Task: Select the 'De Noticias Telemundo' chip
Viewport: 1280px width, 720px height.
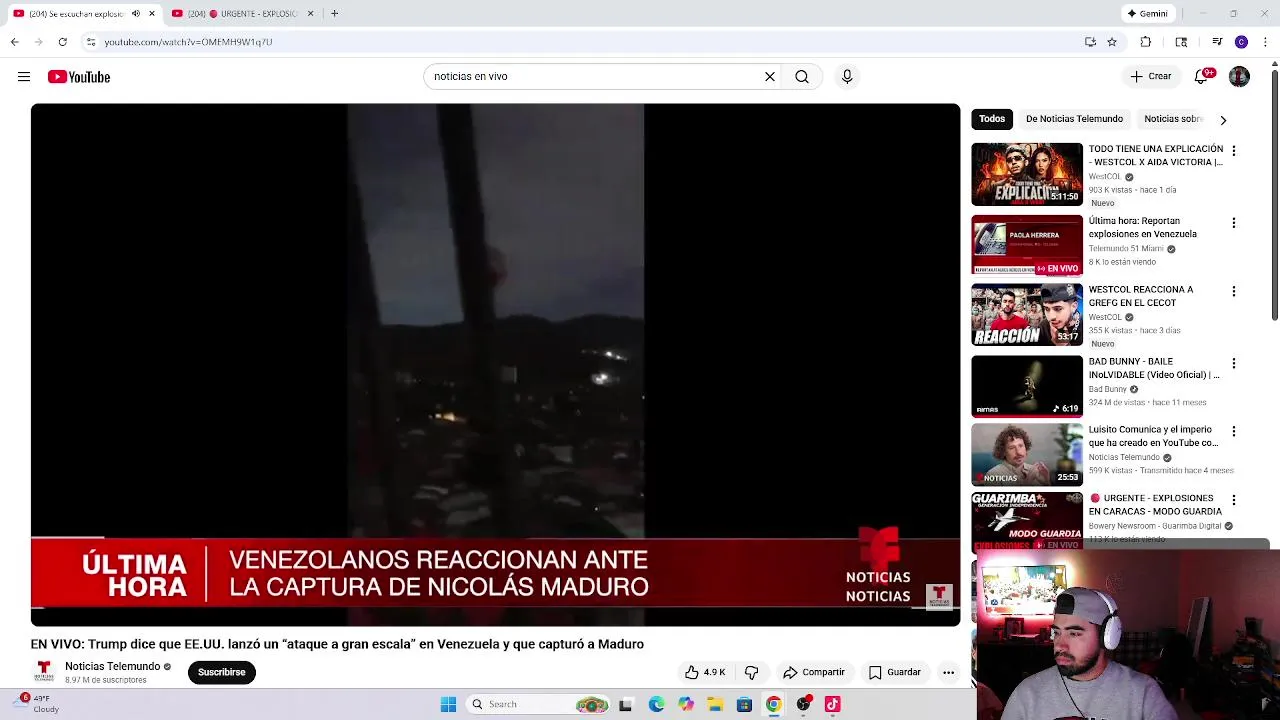Action: (1074, 119)
